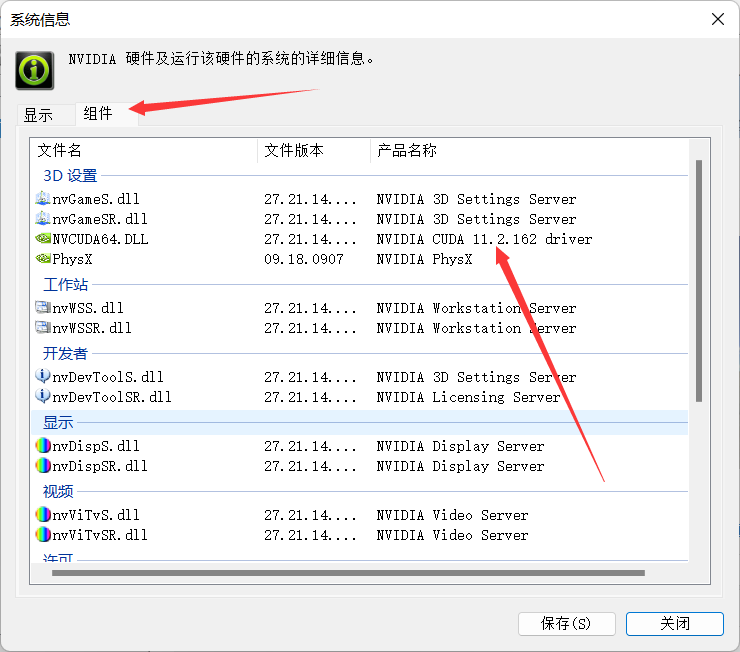This screenshot has width=740, height=652.
Task: Click the nvViTvSR.dll rainbow icon
Action: (x=42, y=535)
